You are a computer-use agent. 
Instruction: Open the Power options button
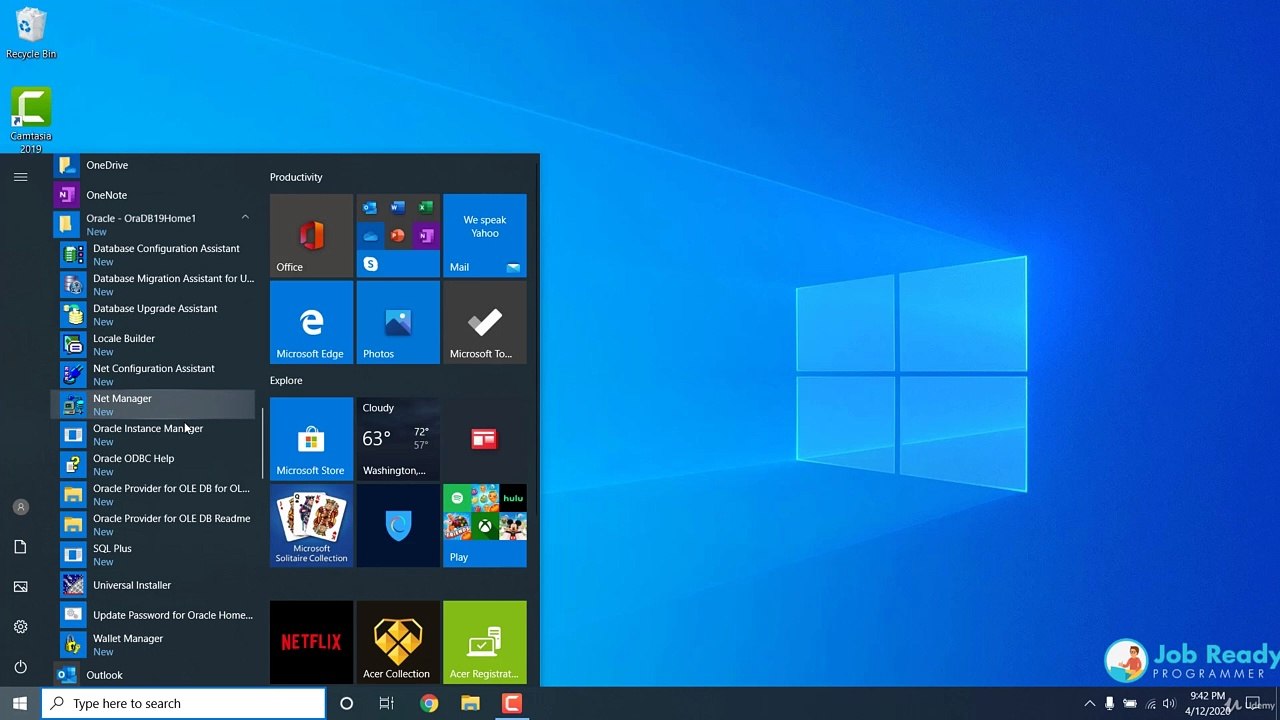(20, 667)
